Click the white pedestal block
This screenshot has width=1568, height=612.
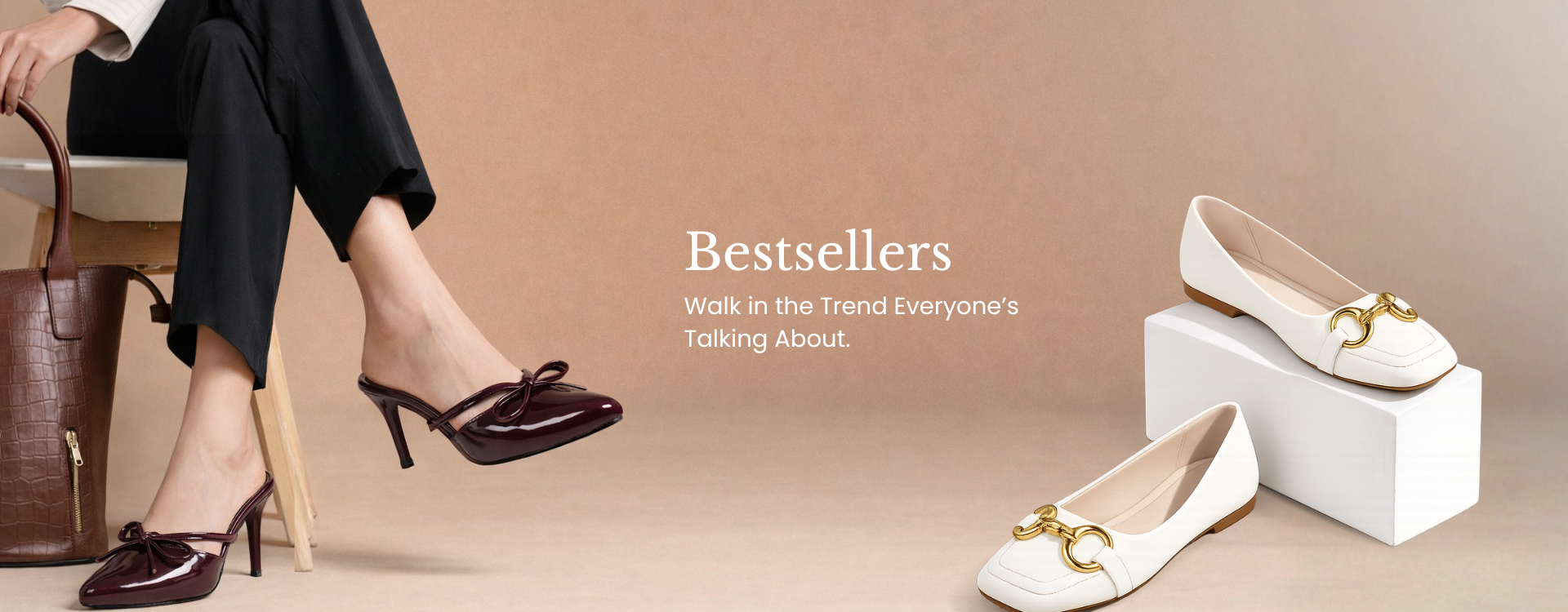click(x=1315, y=424)
